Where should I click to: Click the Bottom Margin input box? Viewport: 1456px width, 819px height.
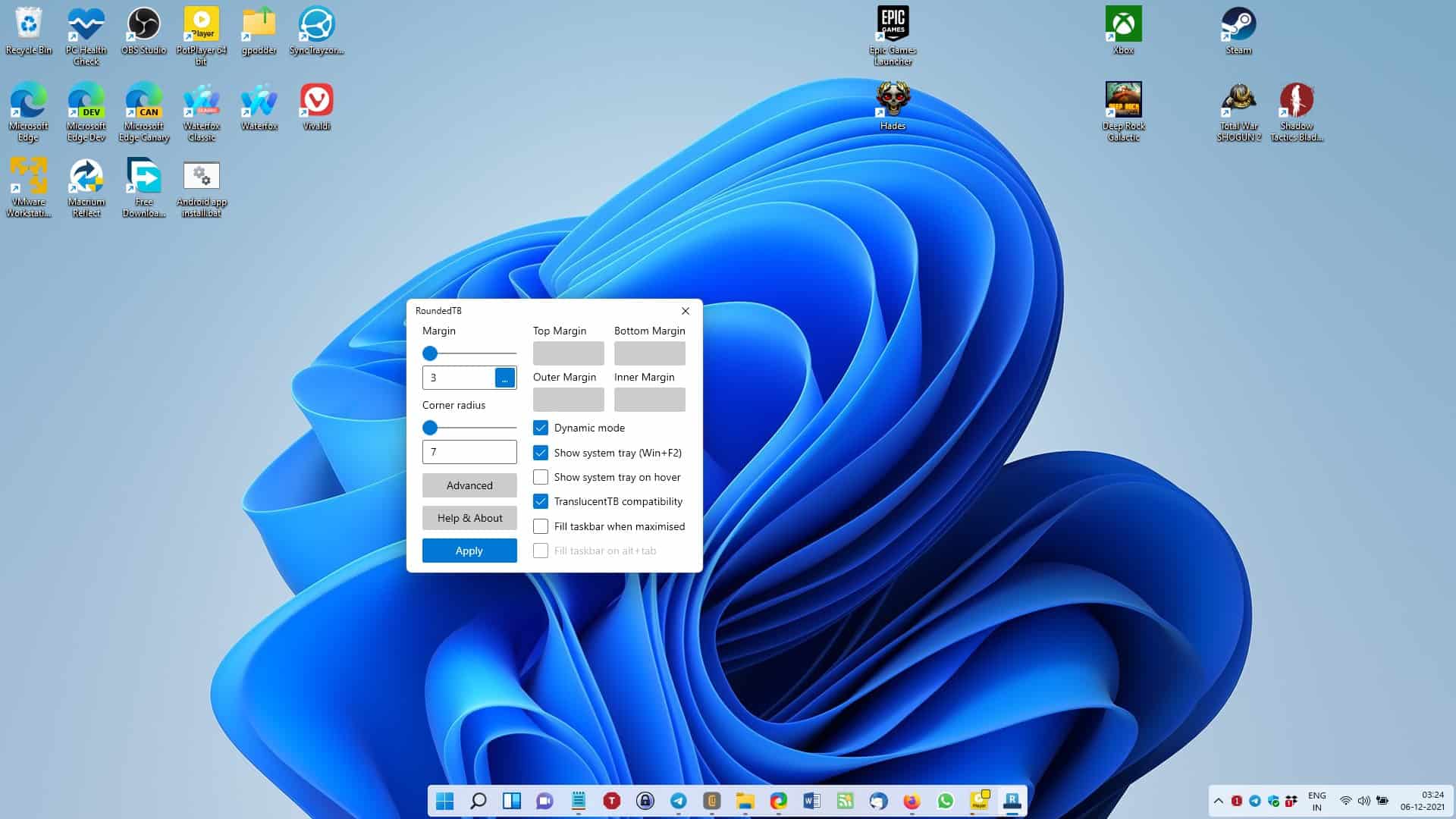[x=650, y=353]
